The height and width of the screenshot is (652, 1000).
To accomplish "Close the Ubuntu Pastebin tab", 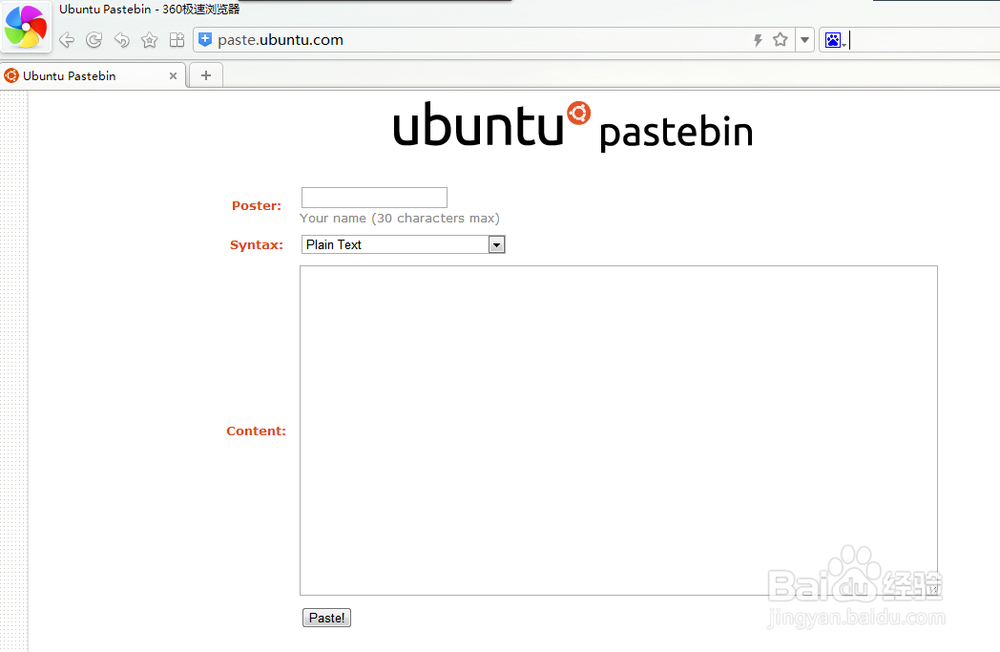I will (173, 76).
